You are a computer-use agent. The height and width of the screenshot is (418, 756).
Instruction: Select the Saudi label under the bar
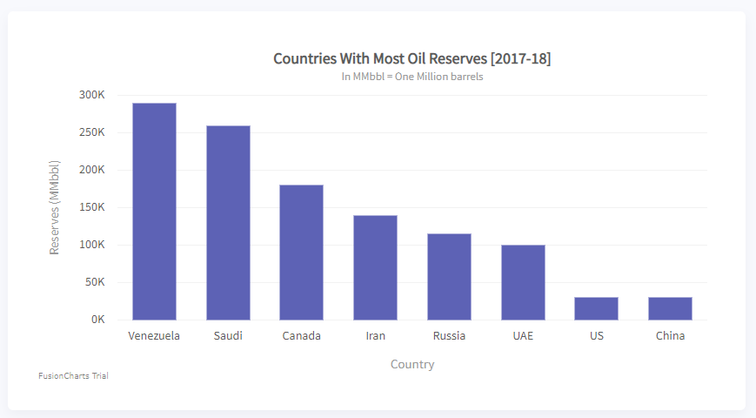click(x=228, y=335)
